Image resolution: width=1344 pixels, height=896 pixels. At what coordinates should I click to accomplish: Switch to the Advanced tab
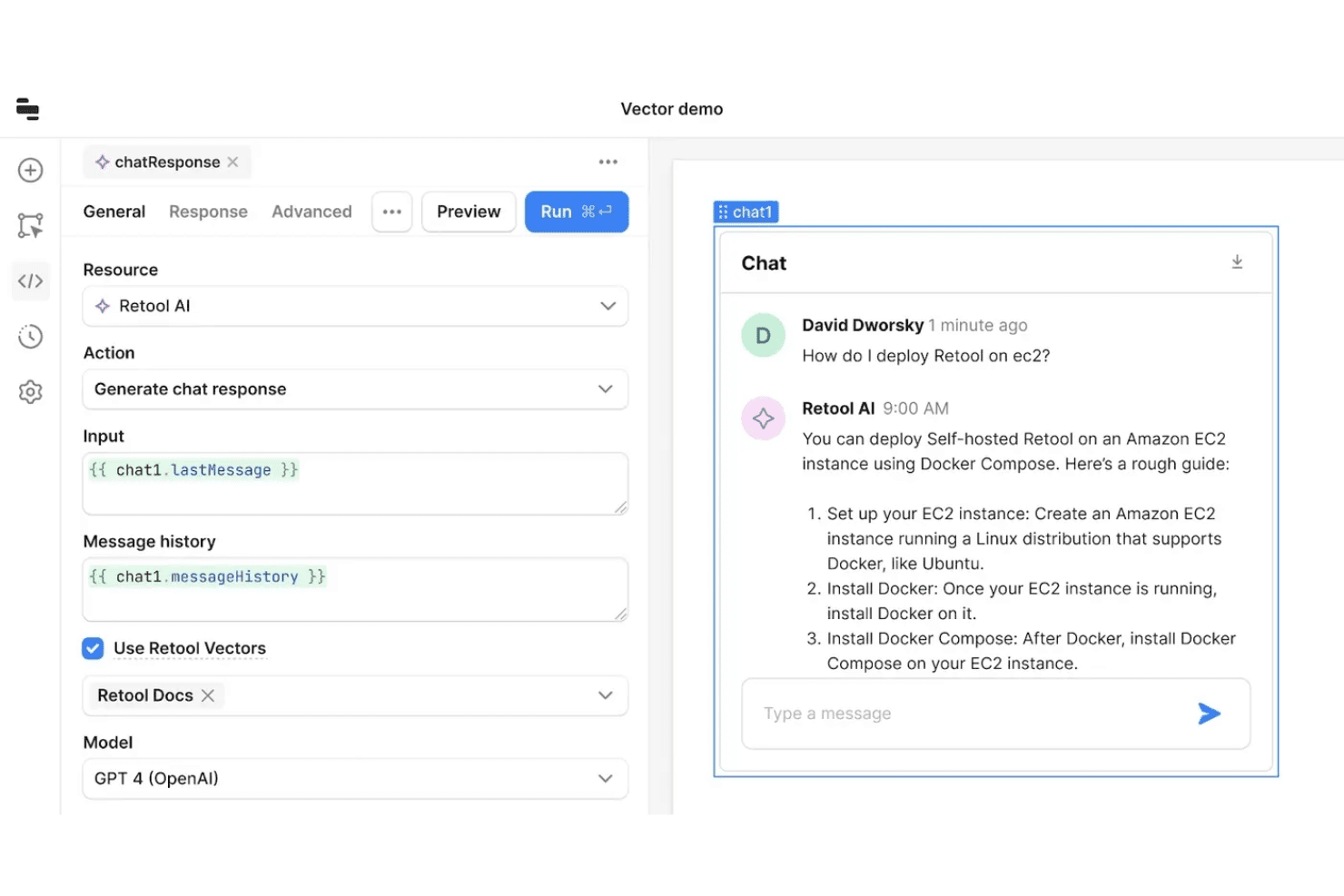click(x=311, y=212)
